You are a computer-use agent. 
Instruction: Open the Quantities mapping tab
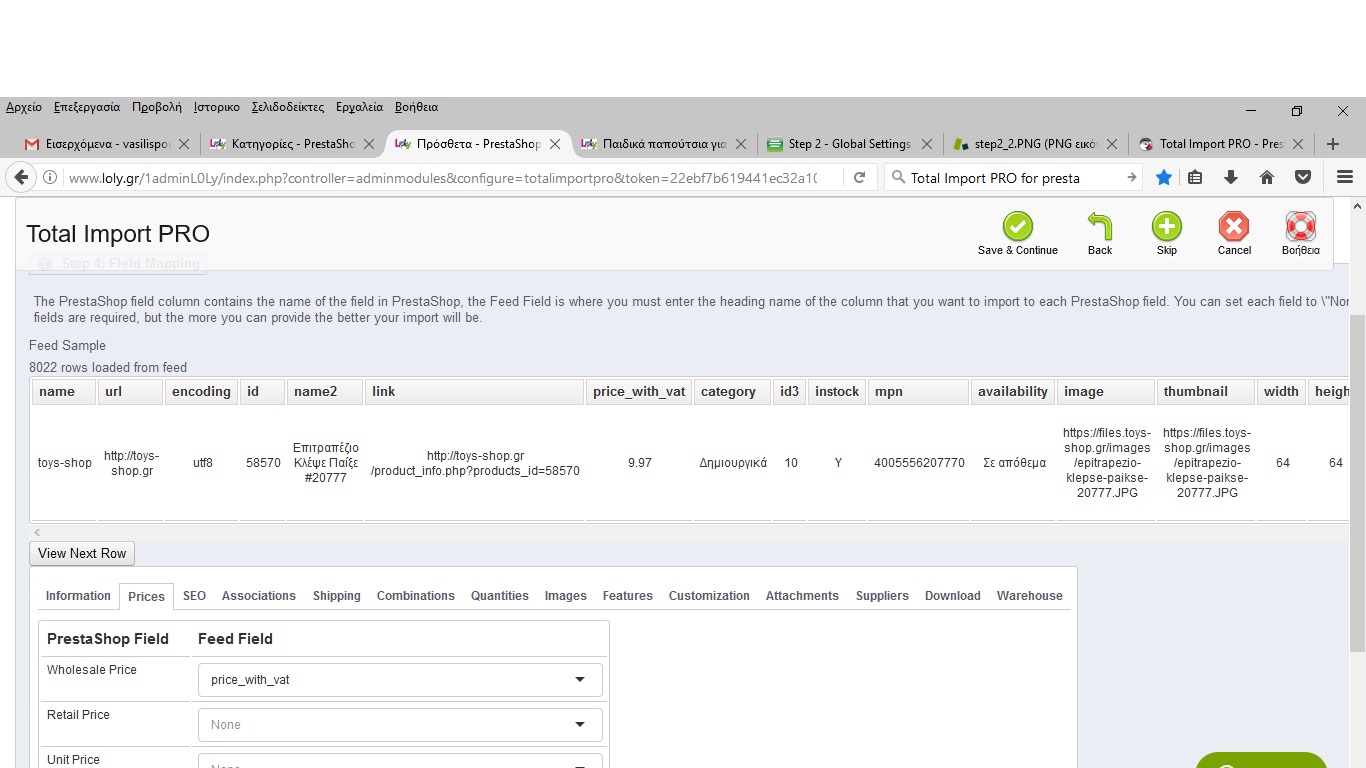[500, 596]
